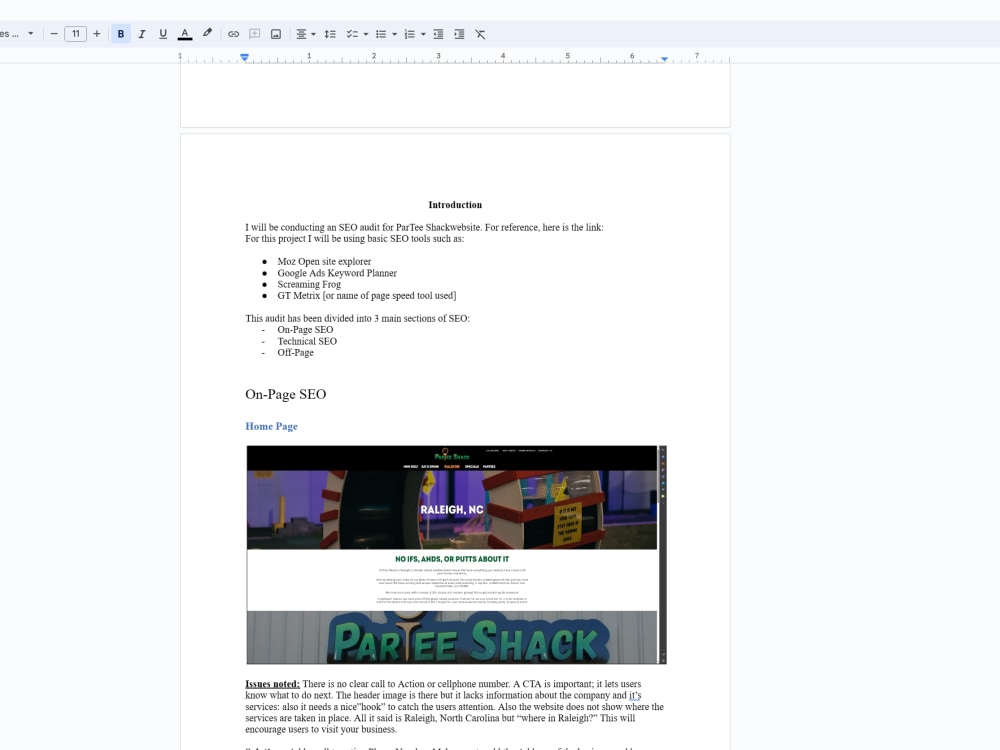The image size is (1000, 750).
Task: Click the numbered list icon
Action: tap(409, 34)
